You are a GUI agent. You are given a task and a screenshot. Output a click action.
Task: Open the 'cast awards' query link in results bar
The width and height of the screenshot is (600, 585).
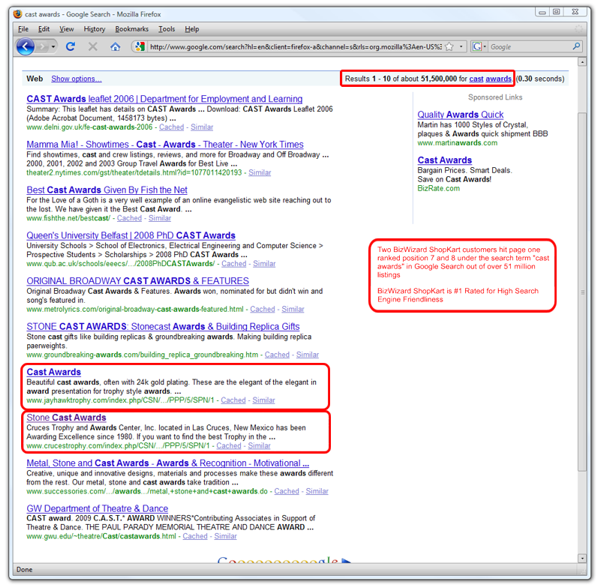coord(490,79)
